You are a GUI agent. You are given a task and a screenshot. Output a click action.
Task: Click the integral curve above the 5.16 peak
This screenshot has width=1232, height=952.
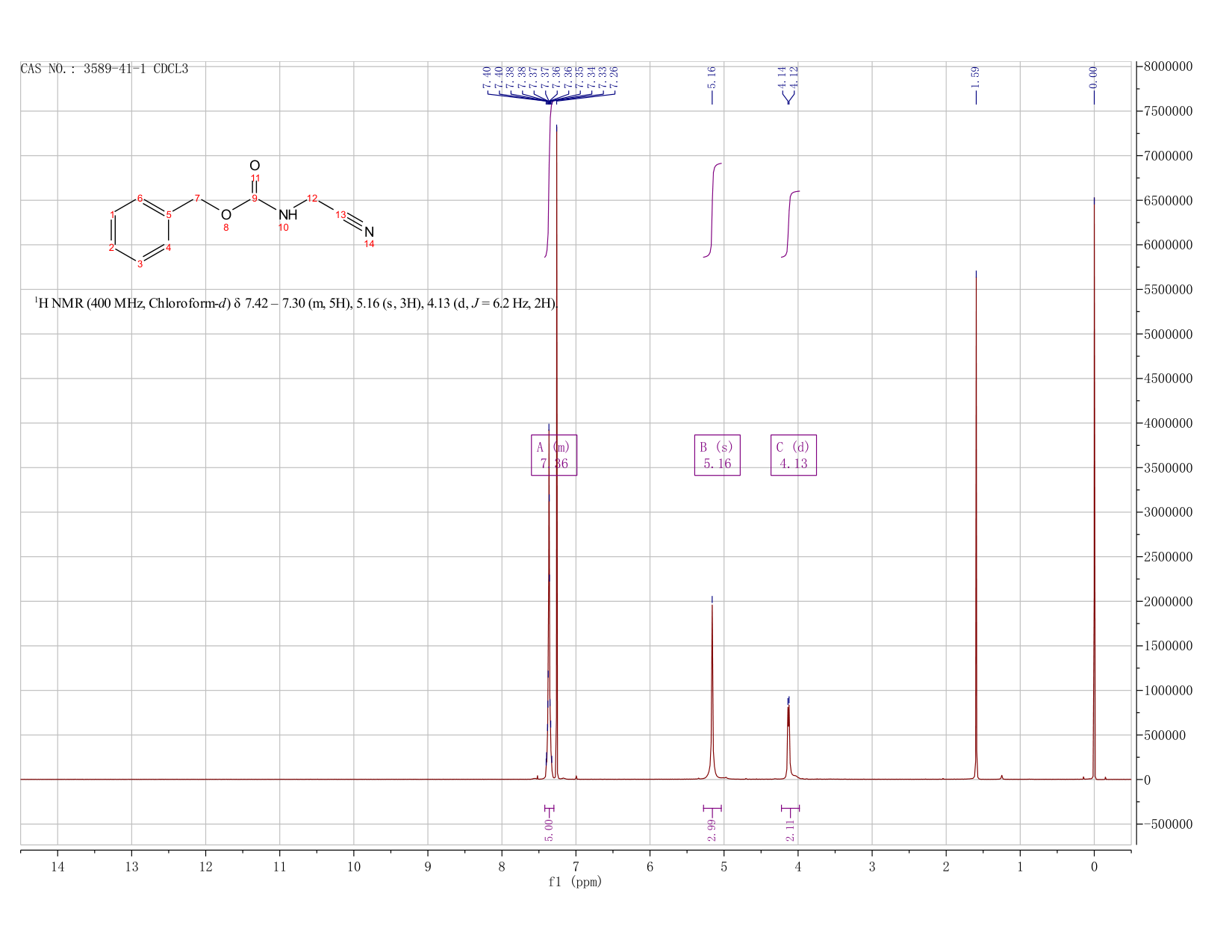712,210
